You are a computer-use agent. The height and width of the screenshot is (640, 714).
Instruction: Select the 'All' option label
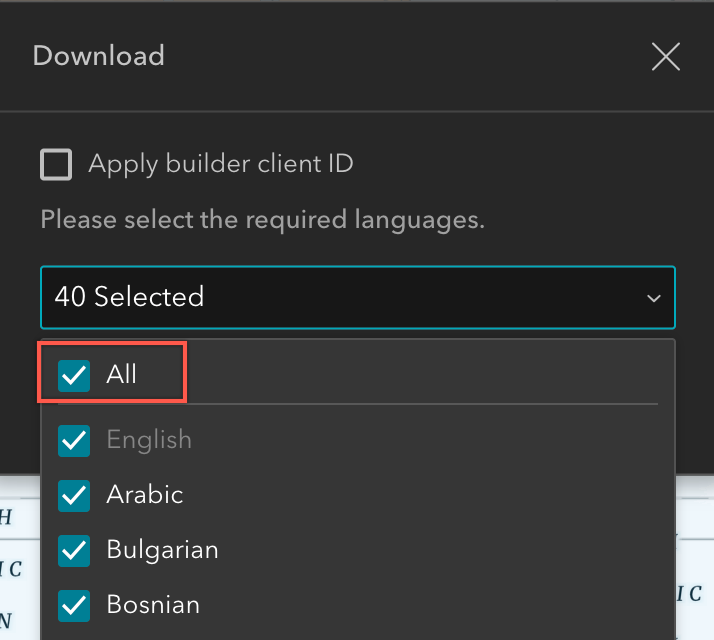click(x=121, y=374)
